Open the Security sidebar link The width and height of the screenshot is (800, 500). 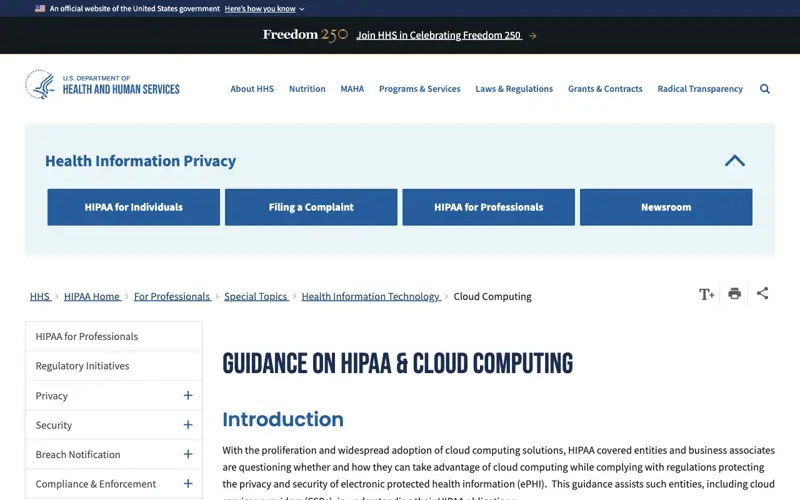point(54,425)
